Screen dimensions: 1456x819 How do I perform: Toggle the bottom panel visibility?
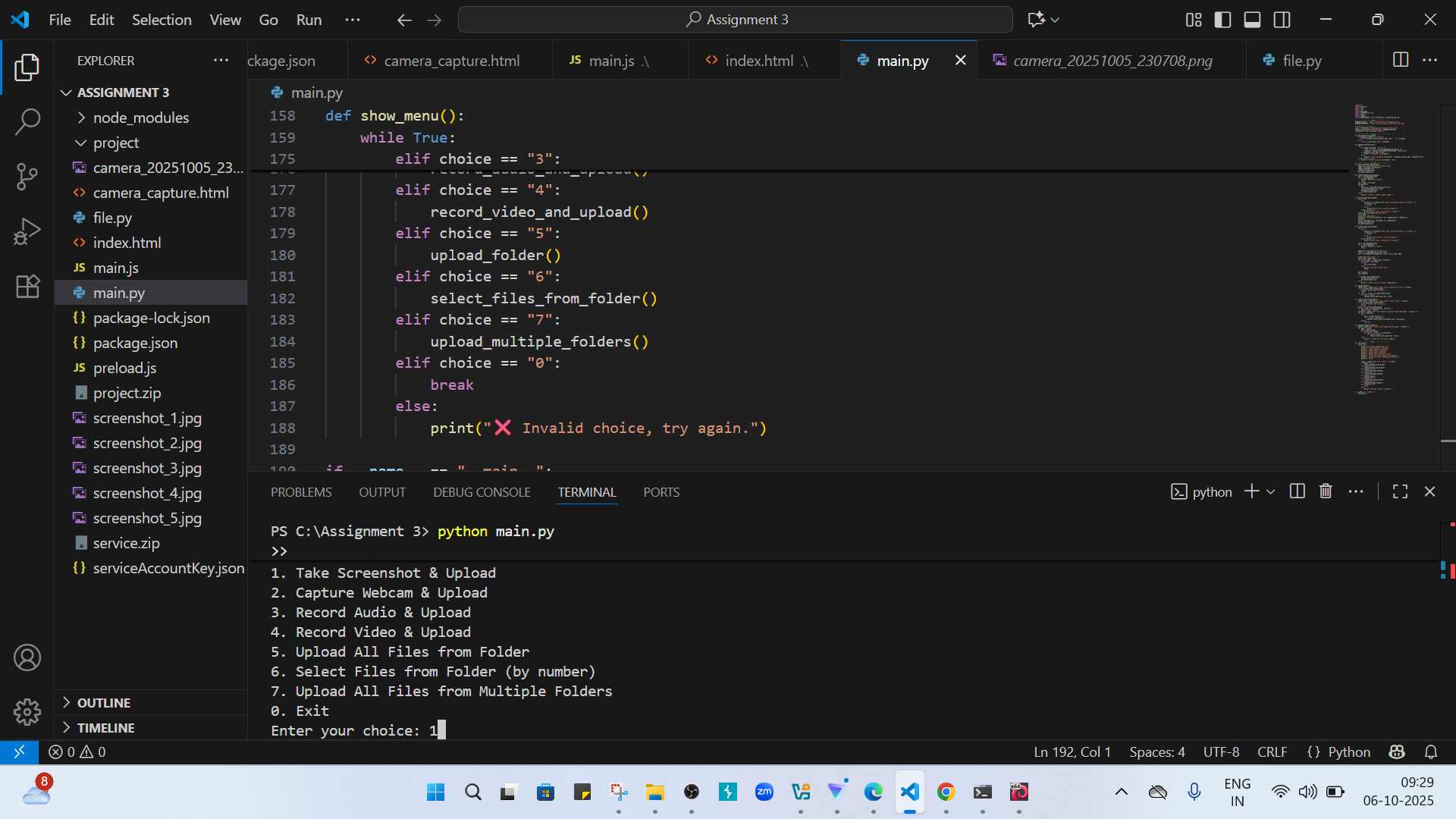coord(1252,20)
